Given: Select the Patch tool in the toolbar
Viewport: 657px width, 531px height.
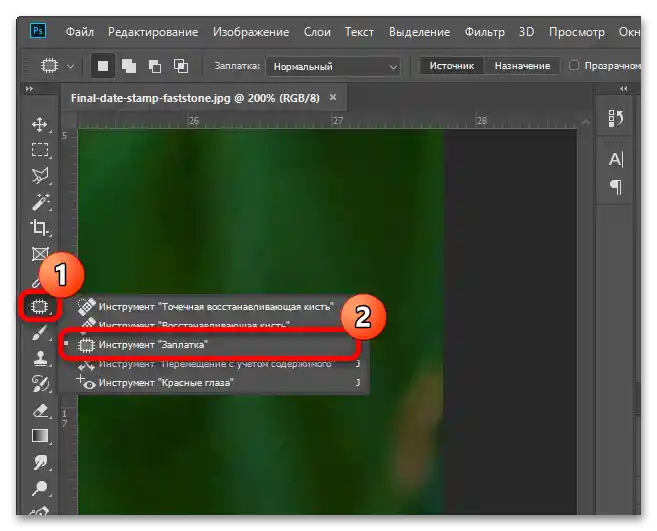Looking at the screenshot, I should [x=39, y=307].
